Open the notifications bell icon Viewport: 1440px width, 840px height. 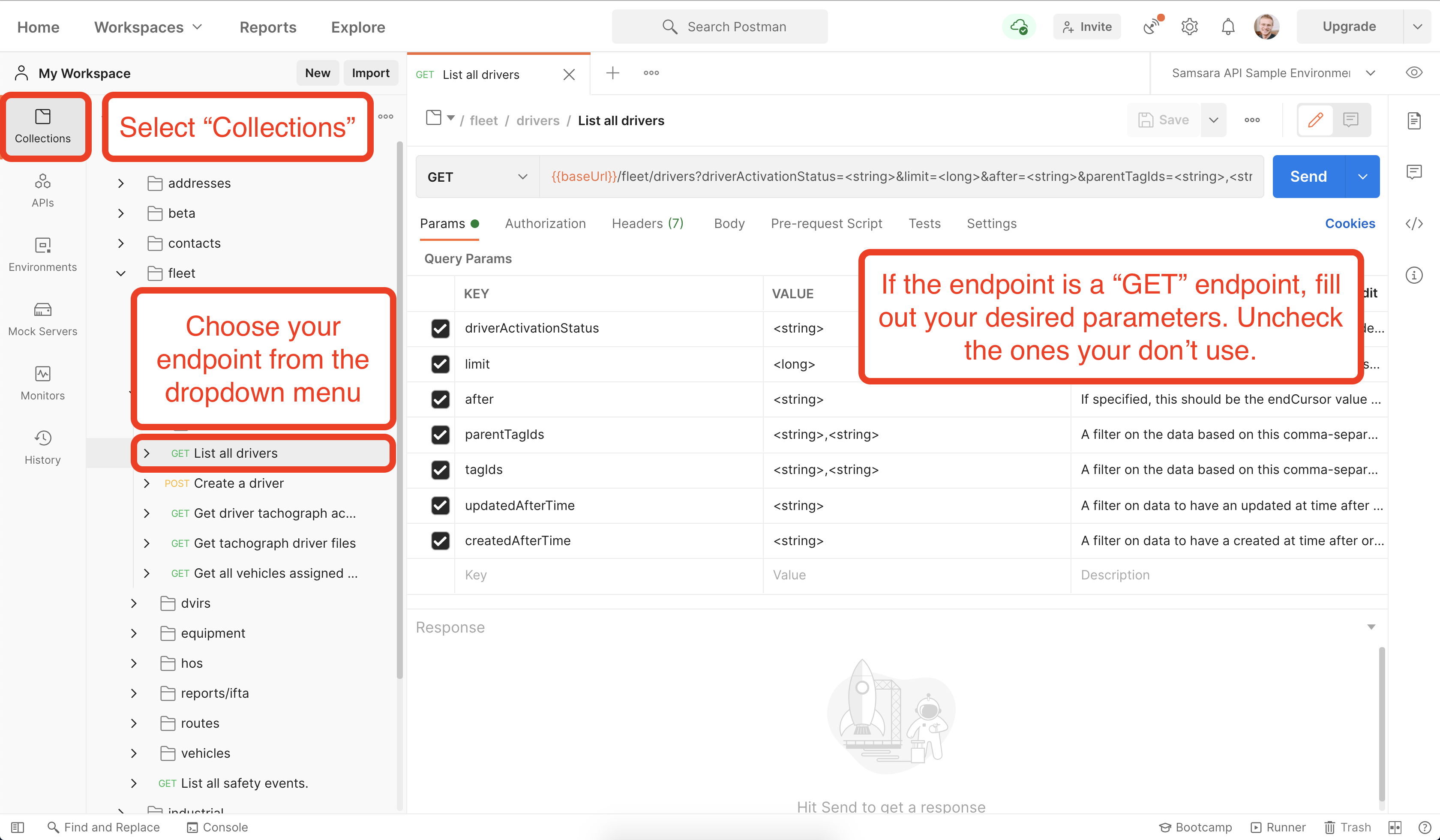click(x=1227, y=27)
